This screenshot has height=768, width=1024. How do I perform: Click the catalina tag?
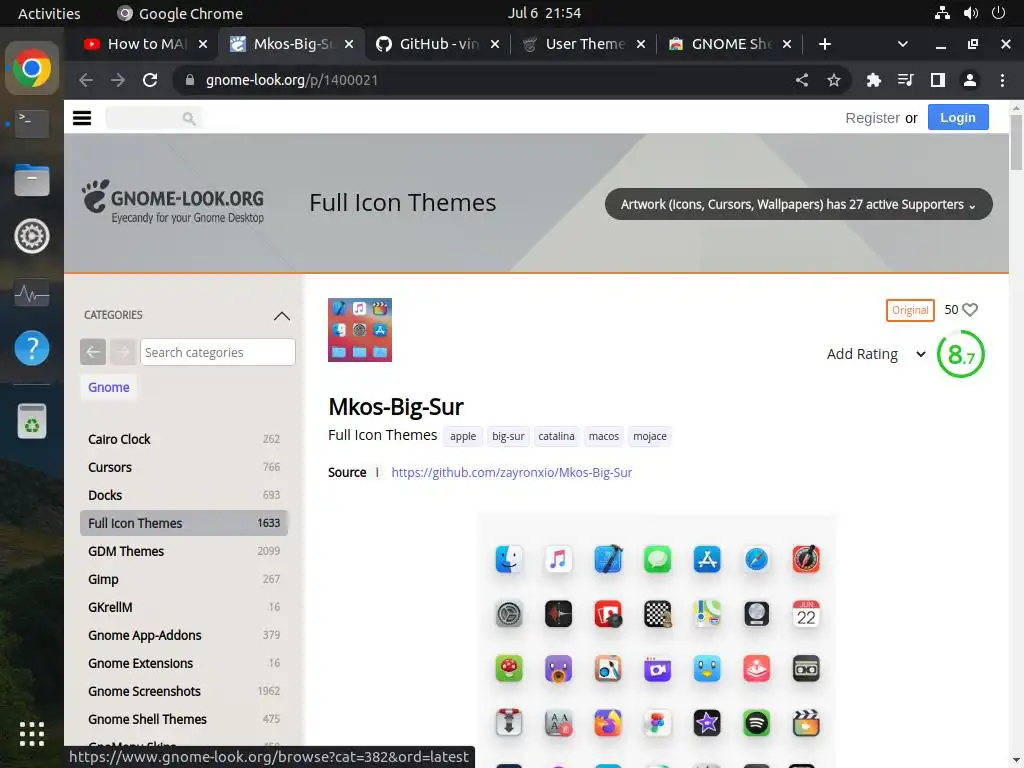[x=556, y=436]
